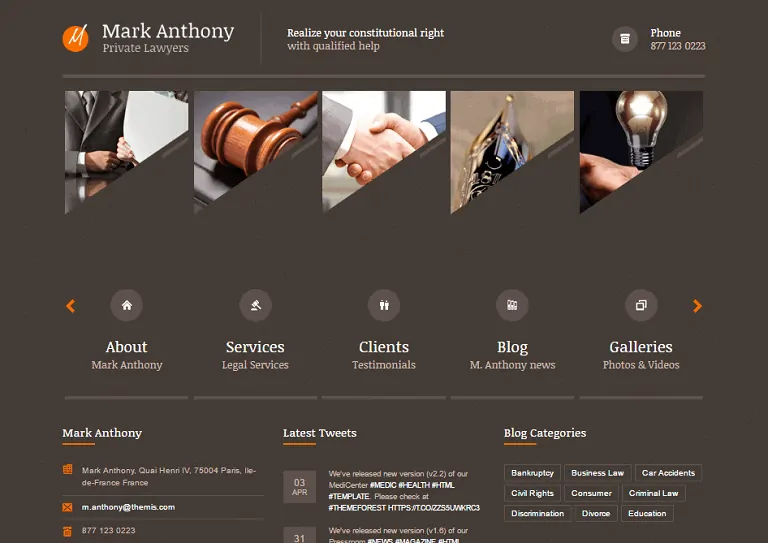Viewport: 768px width, 543px height.
Task: Open the m.anthony@themis.com email link
Action: (128, 507)
